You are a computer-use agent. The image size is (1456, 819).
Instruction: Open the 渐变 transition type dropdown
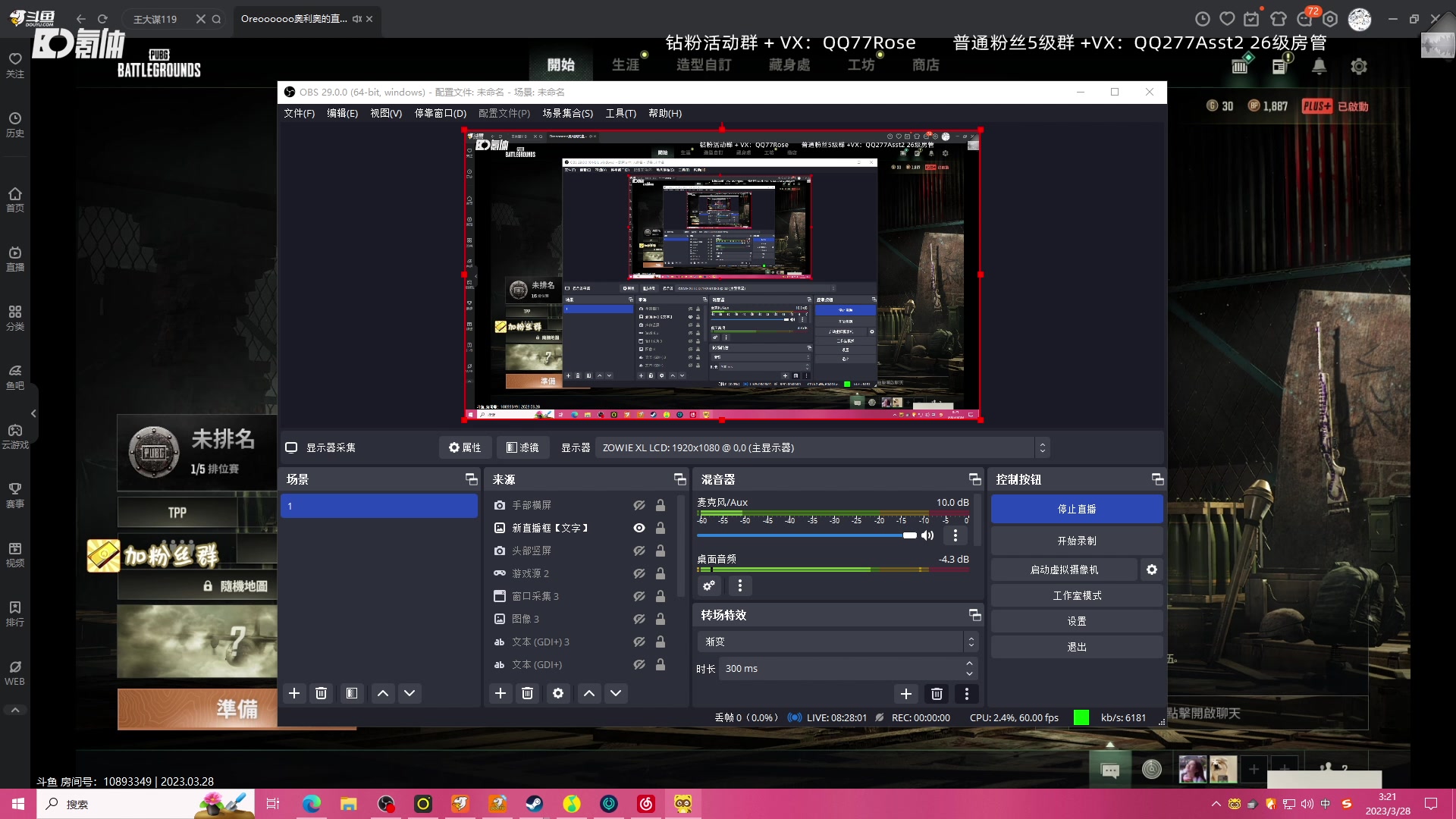coord(837,642)
